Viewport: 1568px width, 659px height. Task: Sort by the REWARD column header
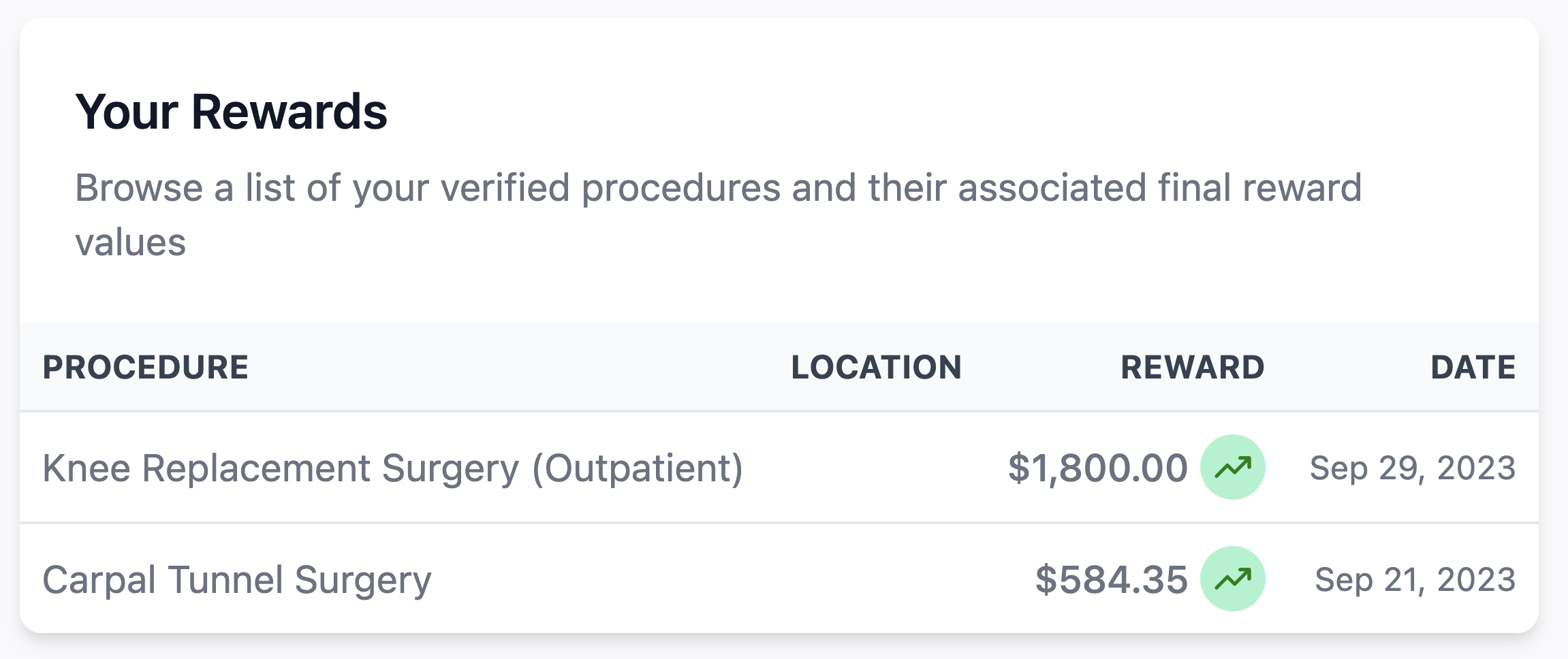tap(1193, 367)
